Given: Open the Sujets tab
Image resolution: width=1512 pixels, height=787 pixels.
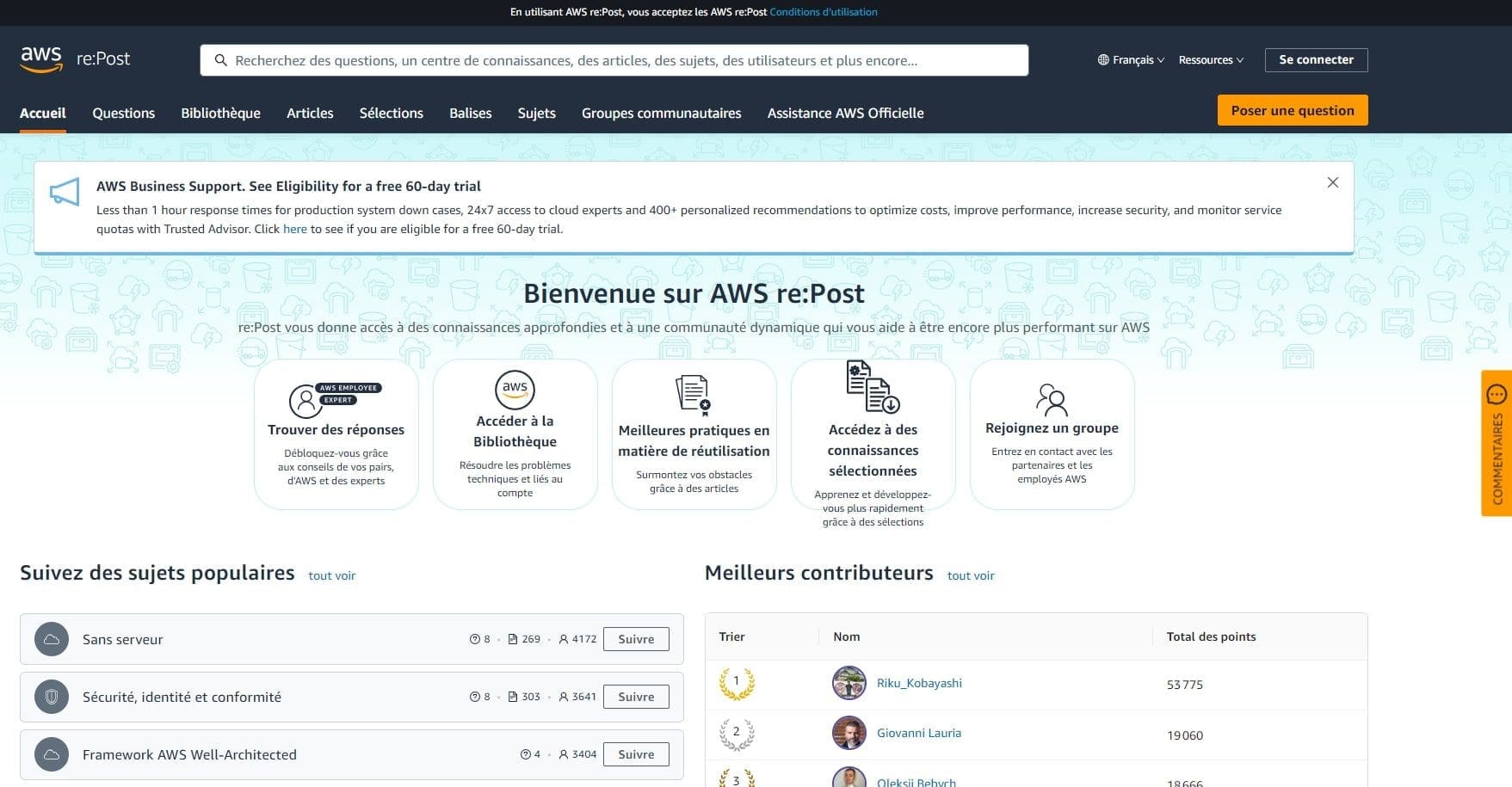Looking at the screenshot, I should tap(537, 113).
